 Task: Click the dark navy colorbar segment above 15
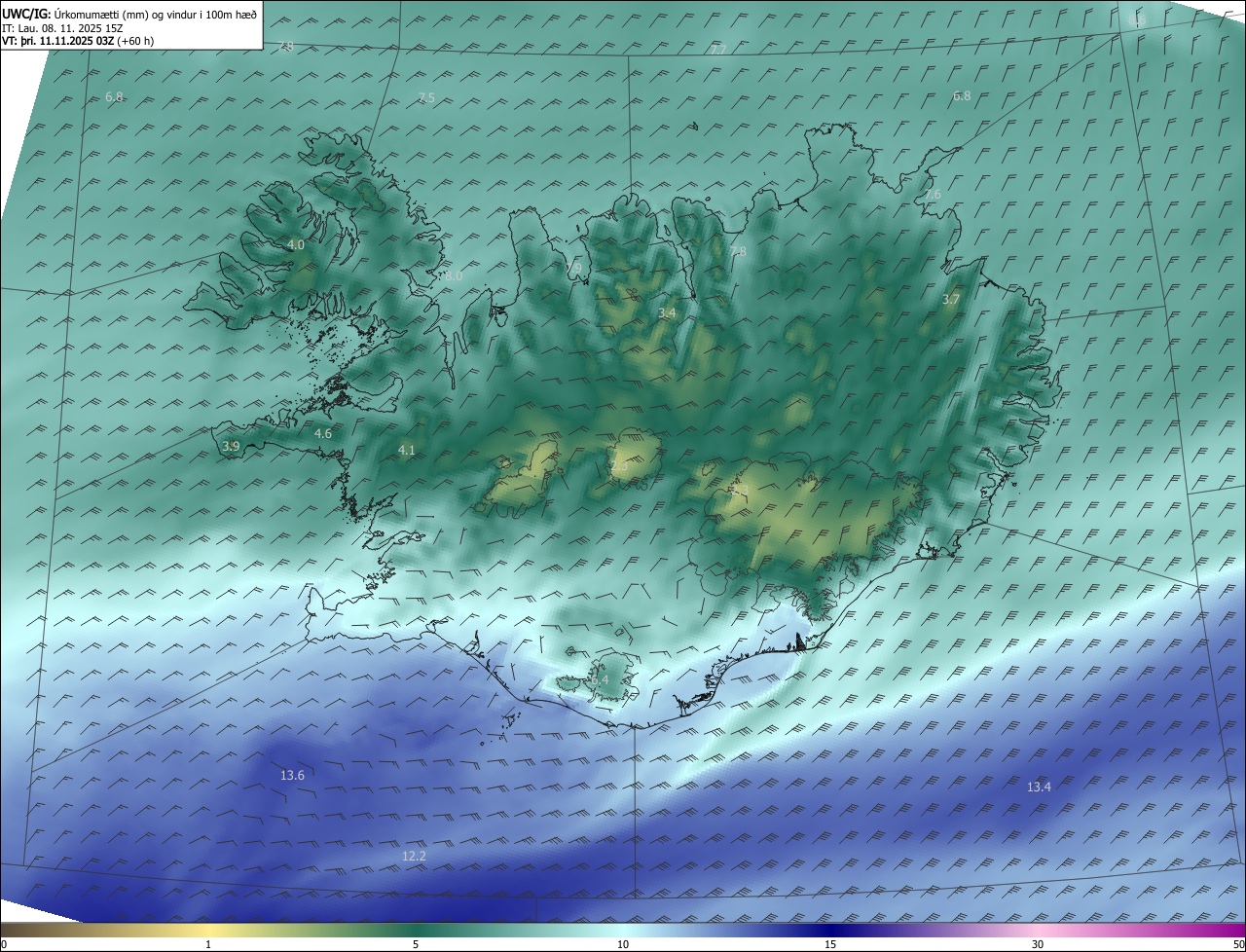pos(830,930)
